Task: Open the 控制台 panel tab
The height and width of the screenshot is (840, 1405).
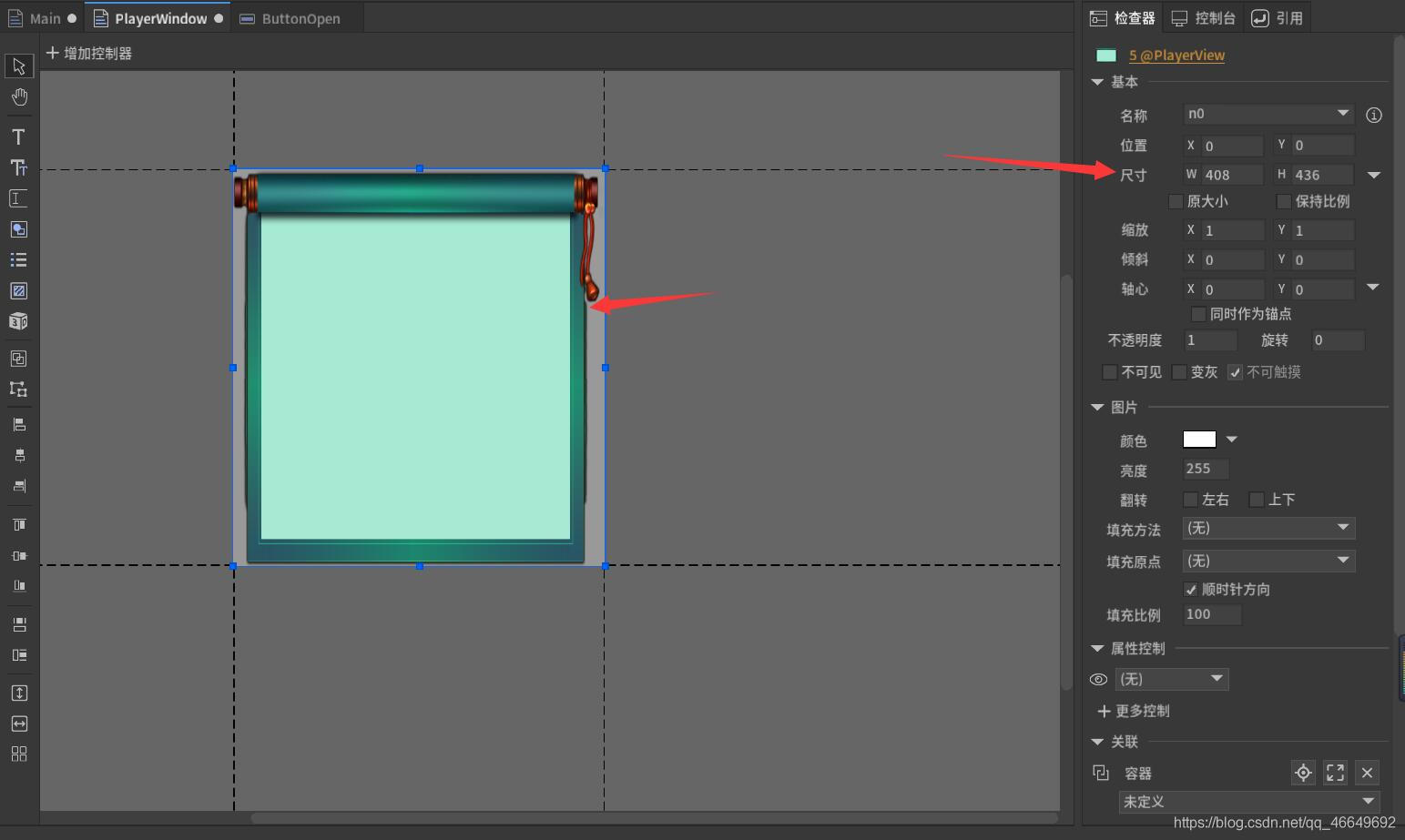Action: click(1203, 18)
